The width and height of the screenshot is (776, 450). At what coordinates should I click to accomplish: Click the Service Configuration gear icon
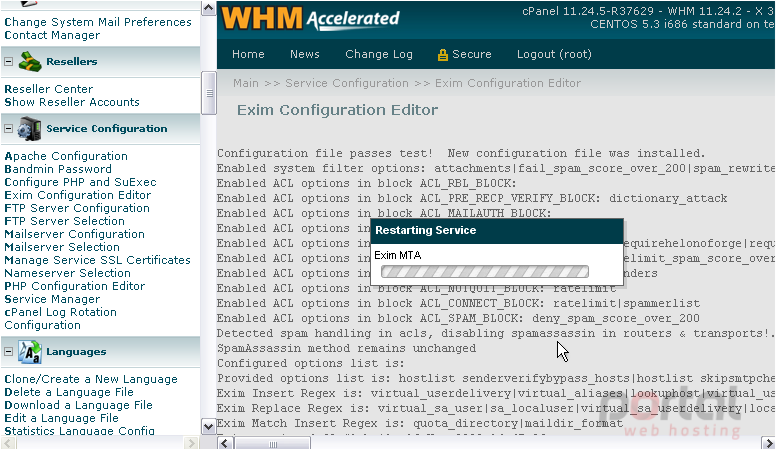click(x=30, y=129)
